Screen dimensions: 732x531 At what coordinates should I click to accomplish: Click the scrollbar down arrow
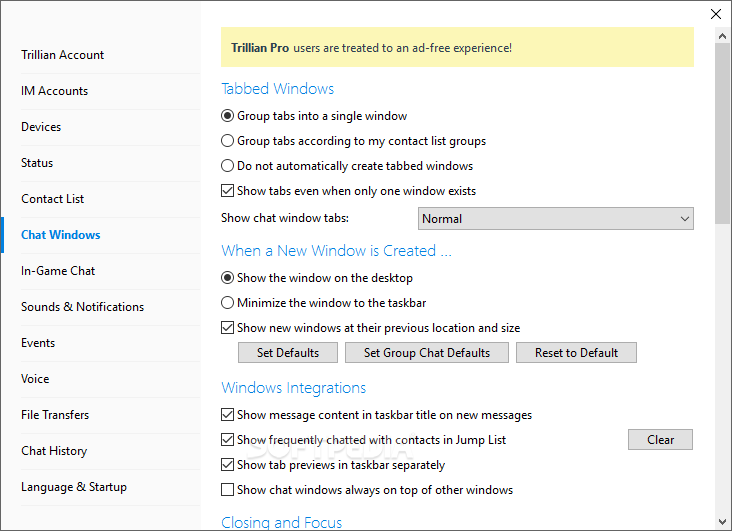pos(722,522)
